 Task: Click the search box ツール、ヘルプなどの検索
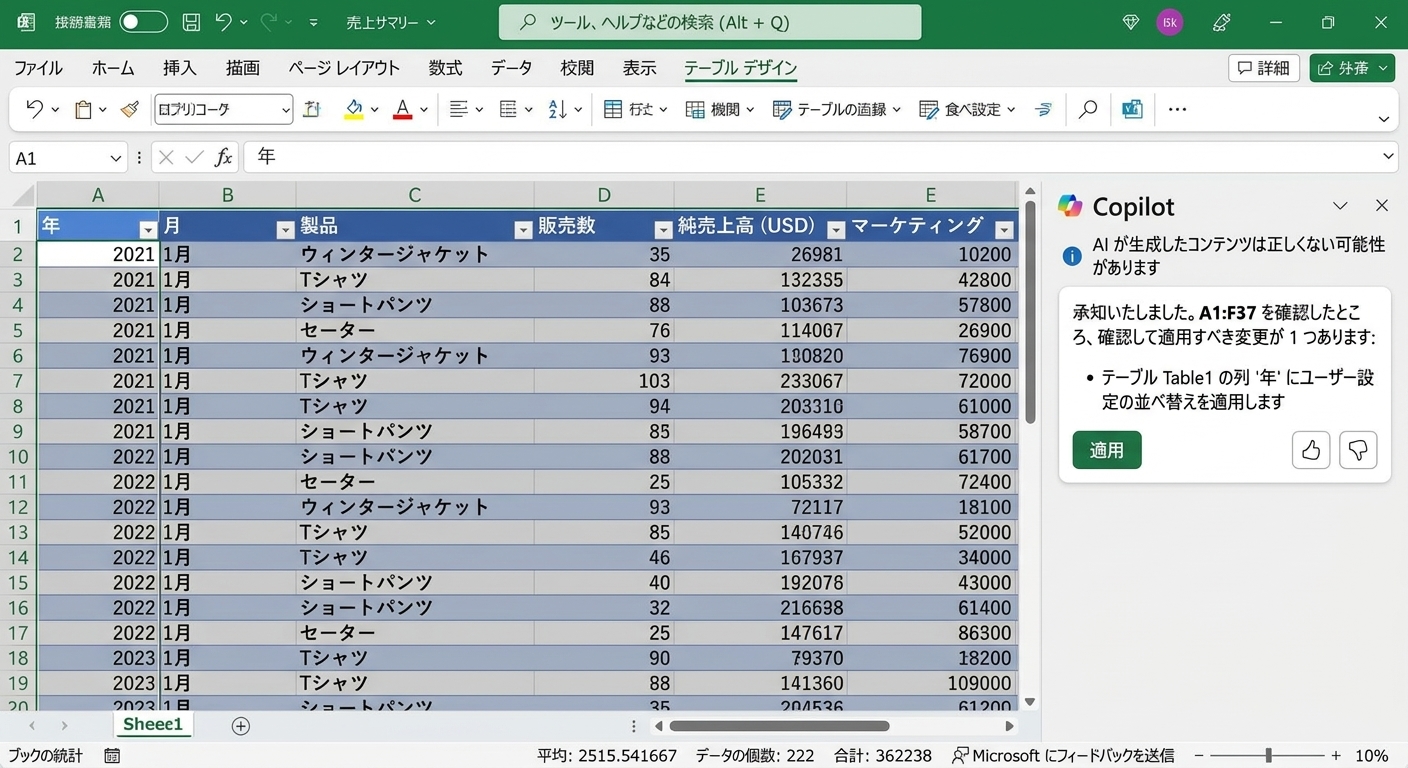click(x=710, y=22)
